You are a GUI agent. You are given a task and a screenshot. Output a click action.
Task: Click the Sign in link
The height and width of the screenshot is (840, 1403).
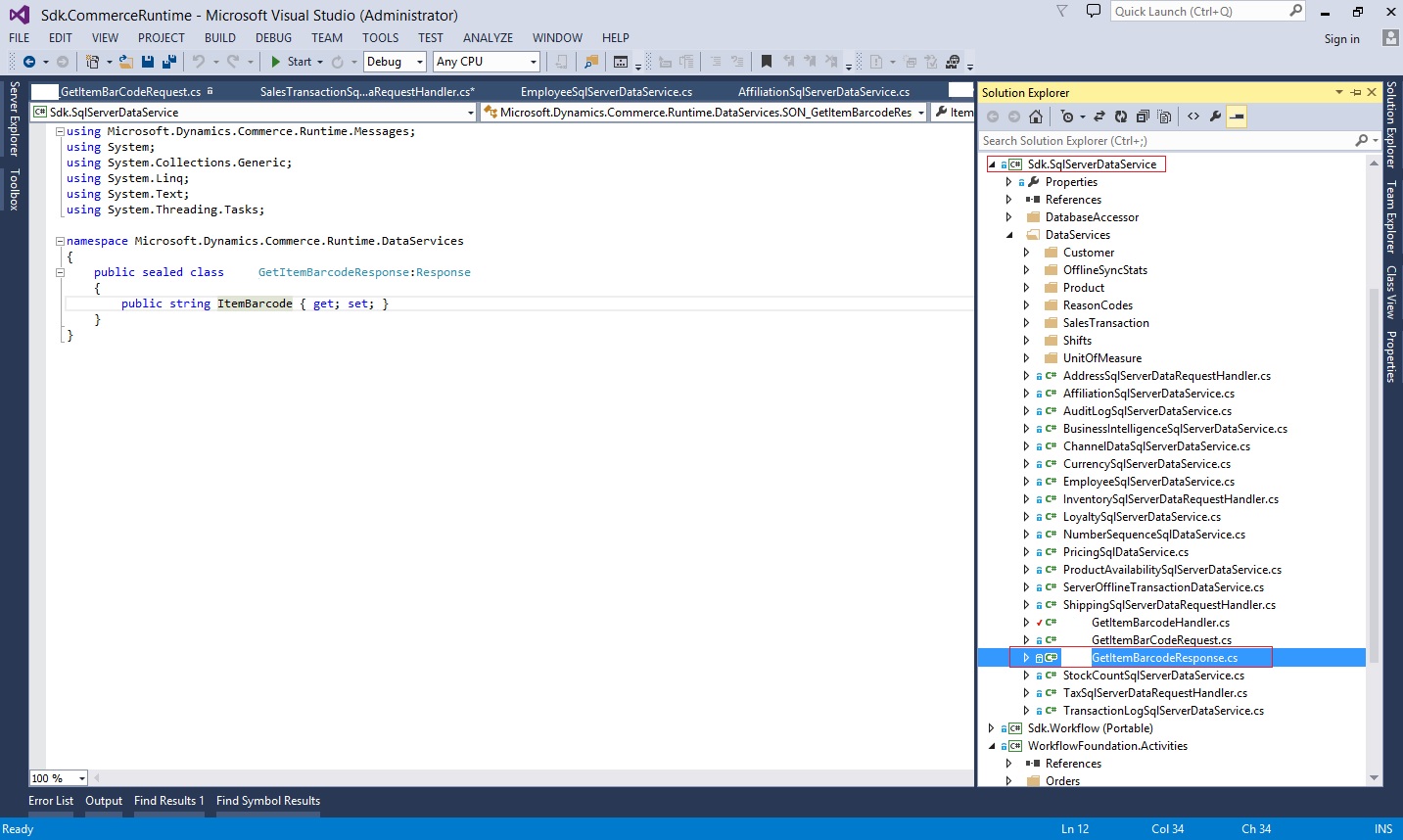tap(1341, 39)
